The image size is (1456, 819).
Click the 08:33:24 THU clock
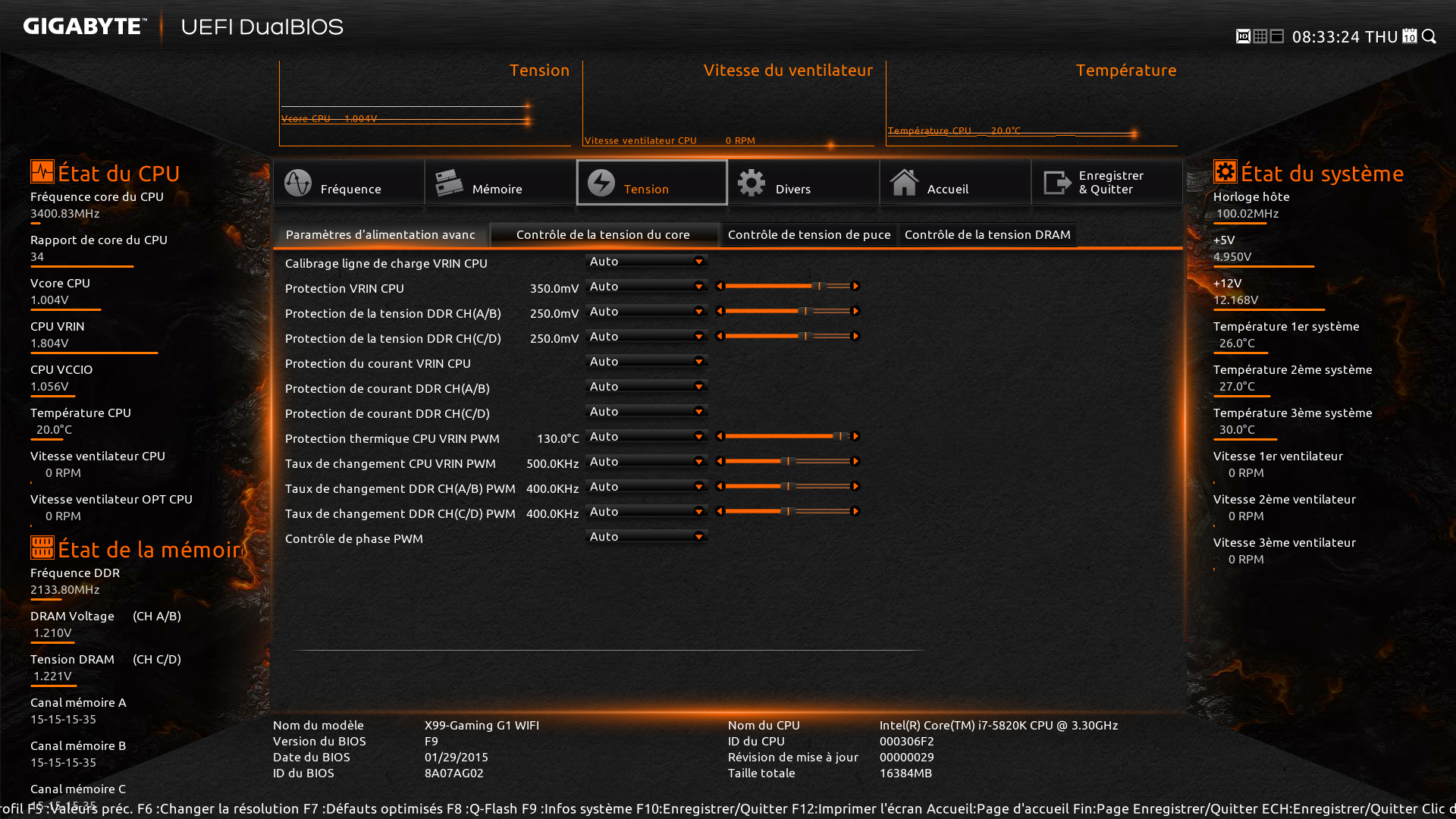[1345, 36]
